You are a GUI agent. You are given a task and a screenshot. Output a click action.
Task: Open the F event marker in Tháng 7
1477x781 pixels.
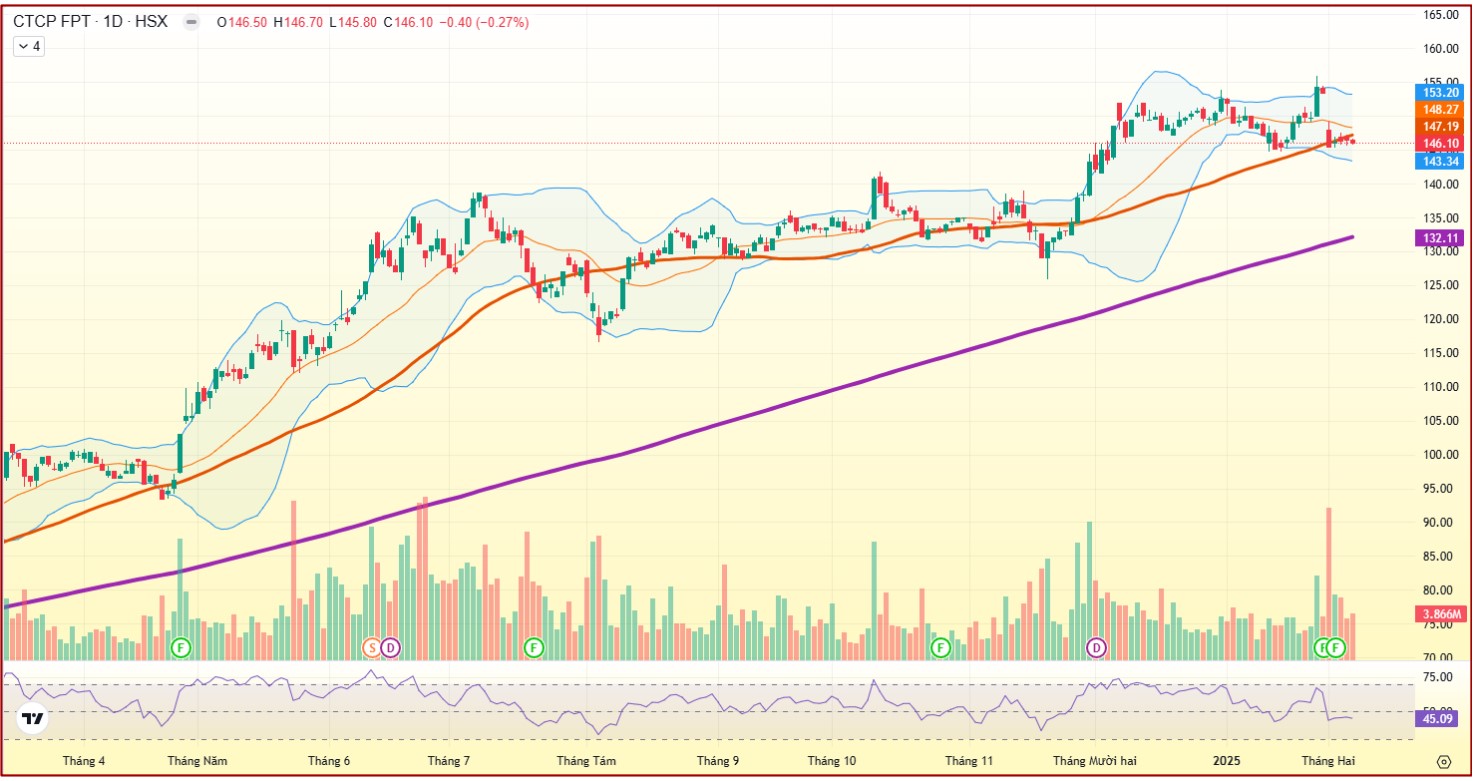click(534, 648)
